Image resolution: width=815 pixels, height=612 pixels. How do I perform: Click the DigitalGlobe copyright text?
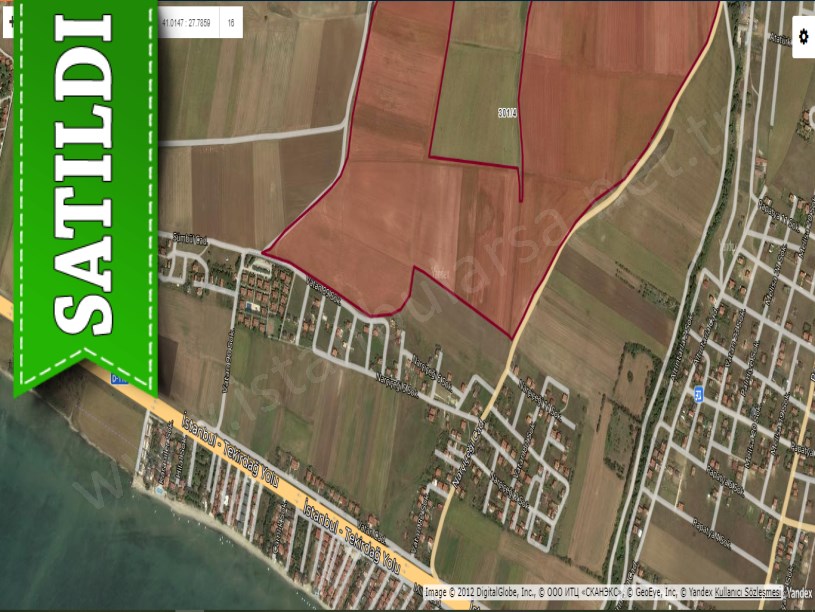coord(481,593)
